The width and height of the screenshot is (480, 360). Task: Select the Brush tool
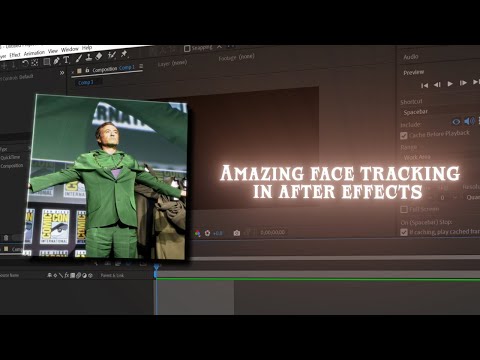point(79,59)
